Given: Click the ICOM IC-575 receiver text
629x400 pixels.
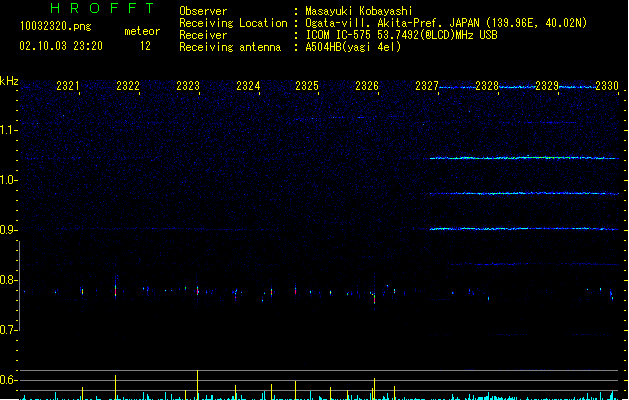Looking at the screenshot, I should pos(401,35).
